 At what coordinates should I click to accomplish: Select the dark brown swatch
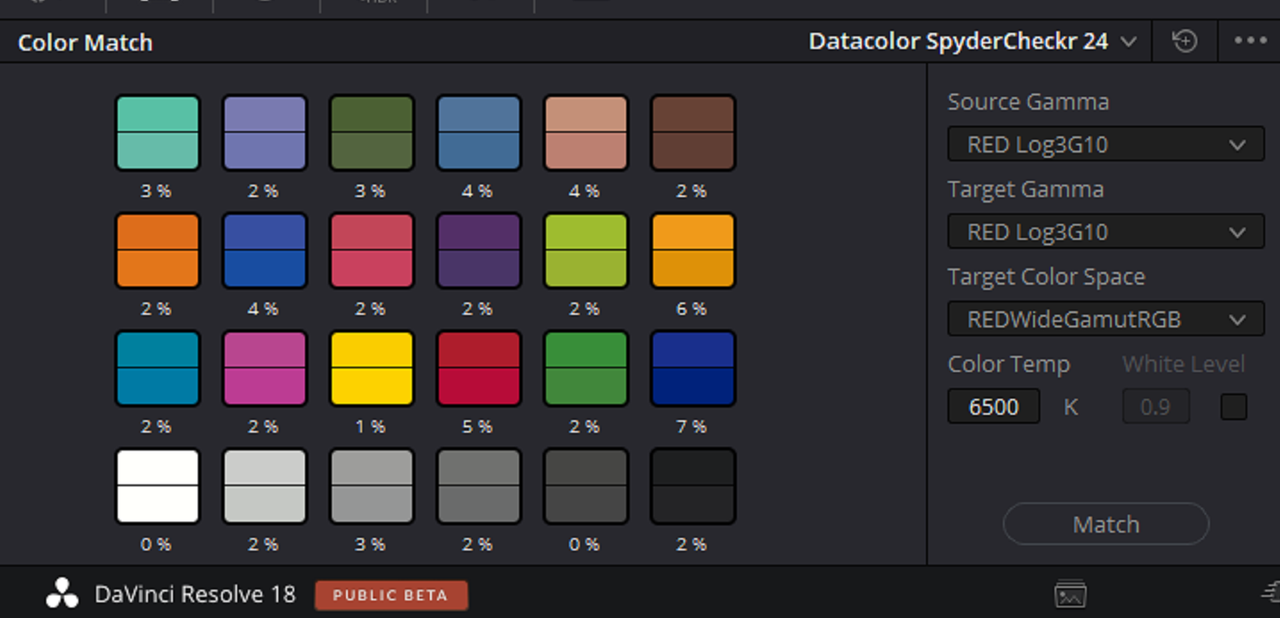pyautogui.click(x=692, y=133)
